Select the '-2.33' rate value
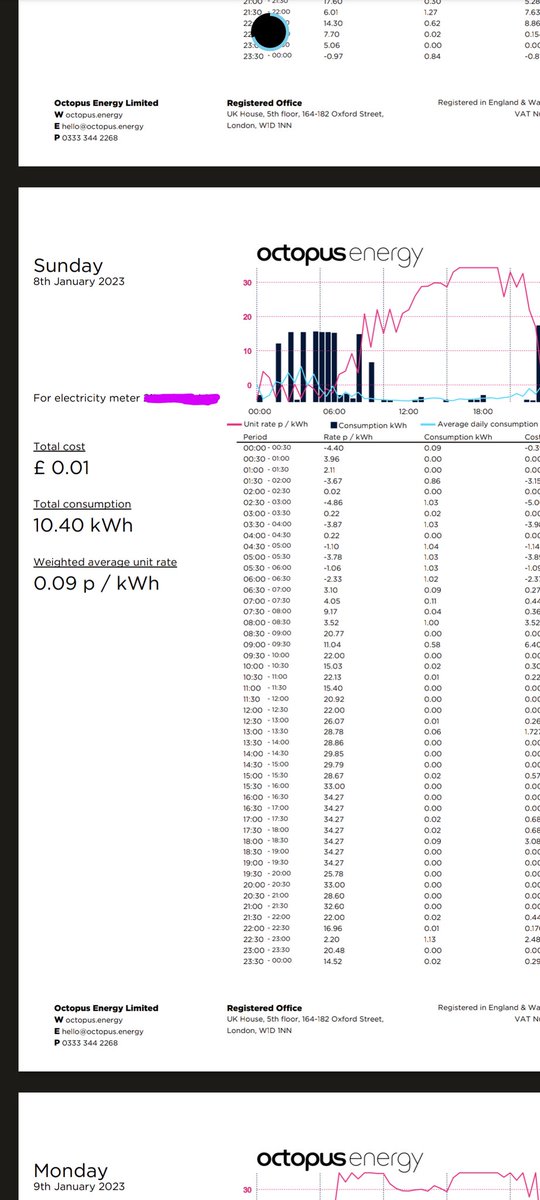The image size is (540, 1200). [x=334, y=580]
